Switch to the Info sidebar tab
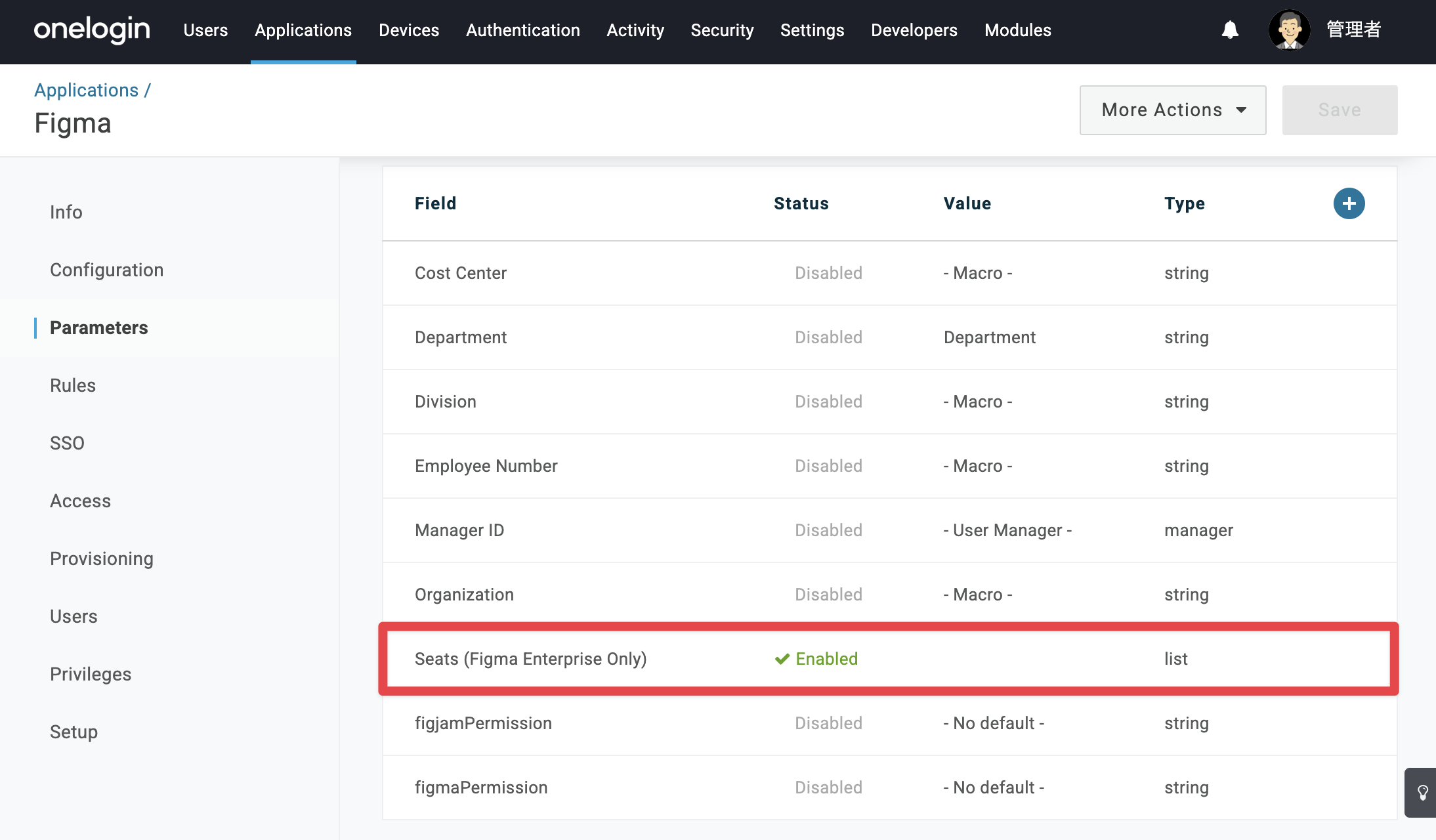Image resolution: width=1436 pixels, height=840 pixels. (x=66, y=212)
